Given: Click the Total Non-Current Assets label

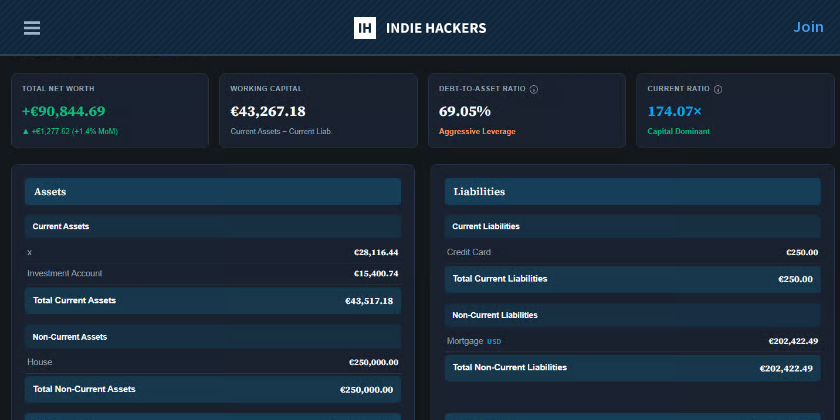Looking at the screenshot, I should coord(84,389).
